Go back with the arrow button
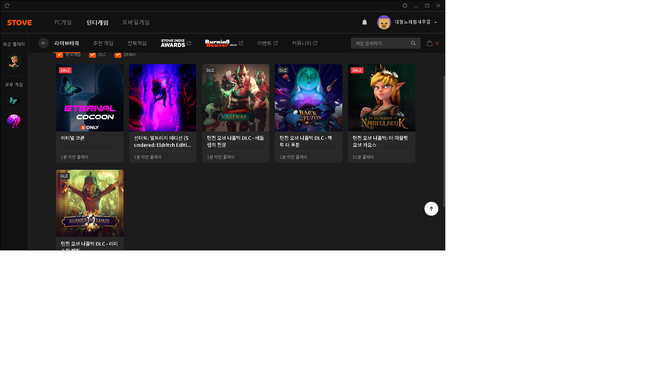 (x=43, y=43)
